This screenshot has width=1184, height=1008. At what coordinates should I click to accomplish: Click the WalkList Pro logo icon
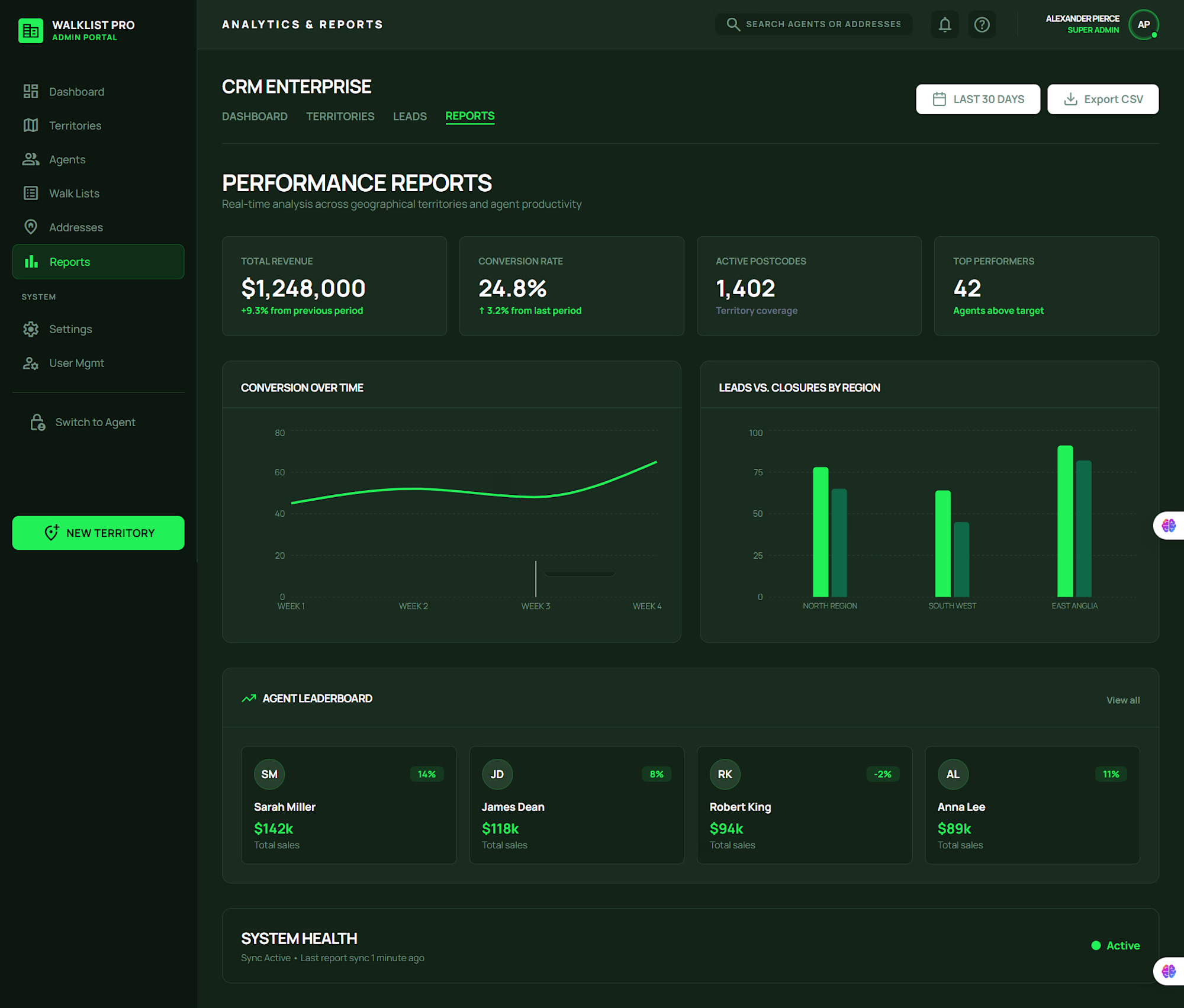31,31
